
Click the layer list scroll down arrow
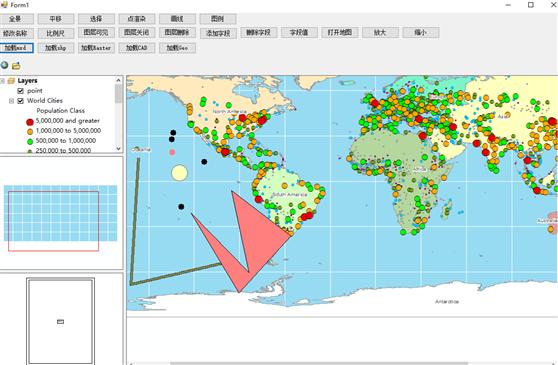coord(119,149)
